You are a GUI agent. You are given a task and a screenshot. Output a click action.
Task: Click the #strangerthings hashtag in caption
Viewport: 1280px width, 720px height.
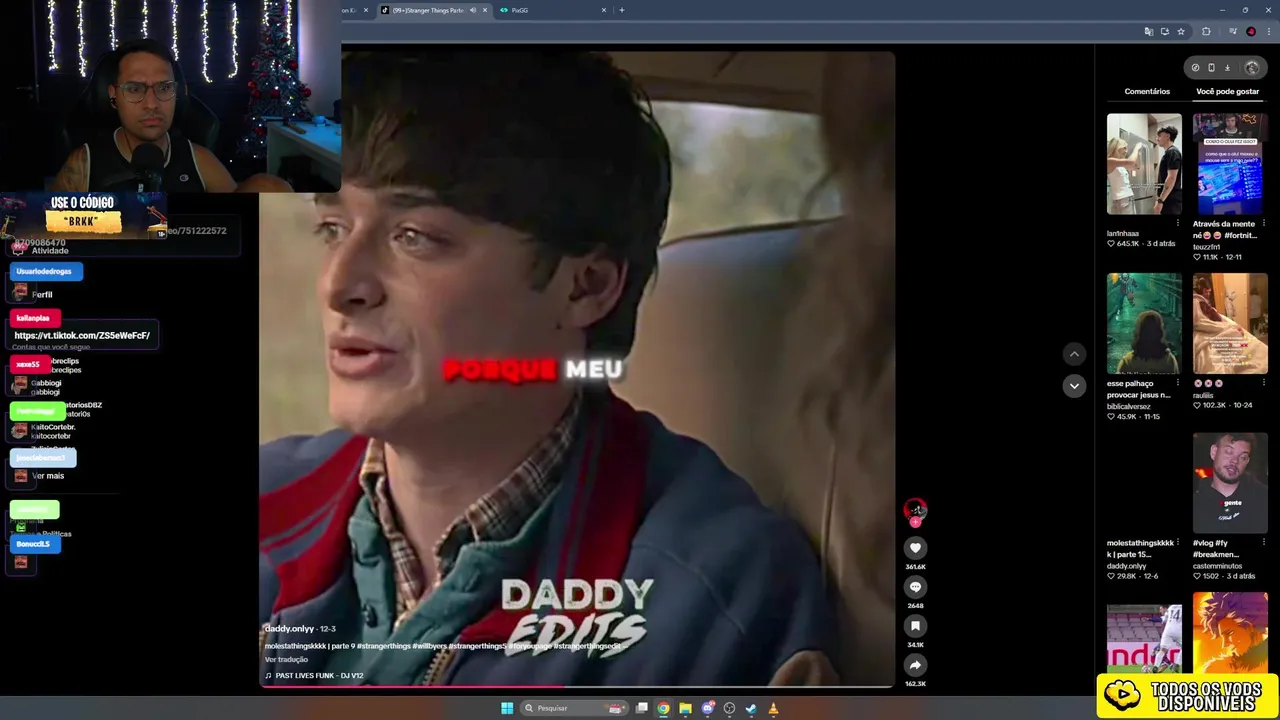(383, 646)
